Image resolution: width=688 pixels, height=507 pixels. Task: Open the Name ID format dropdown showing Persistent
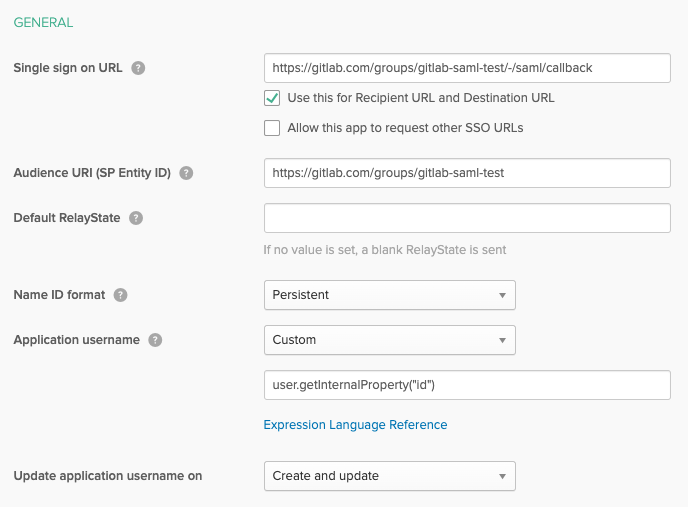389,295
